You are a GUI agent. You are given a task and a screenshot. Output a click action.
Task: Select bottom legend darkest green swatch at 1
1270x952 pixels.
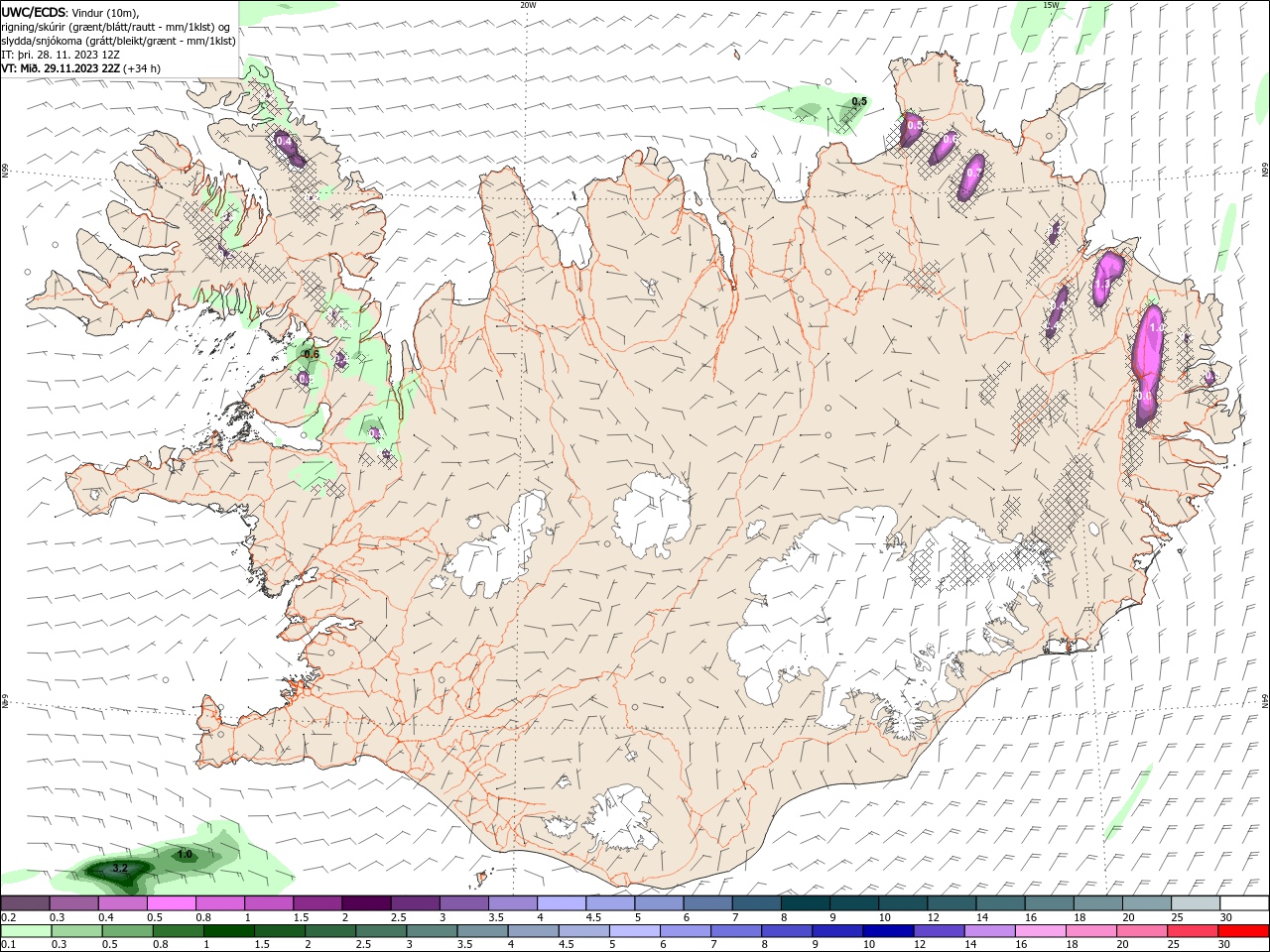228,931
